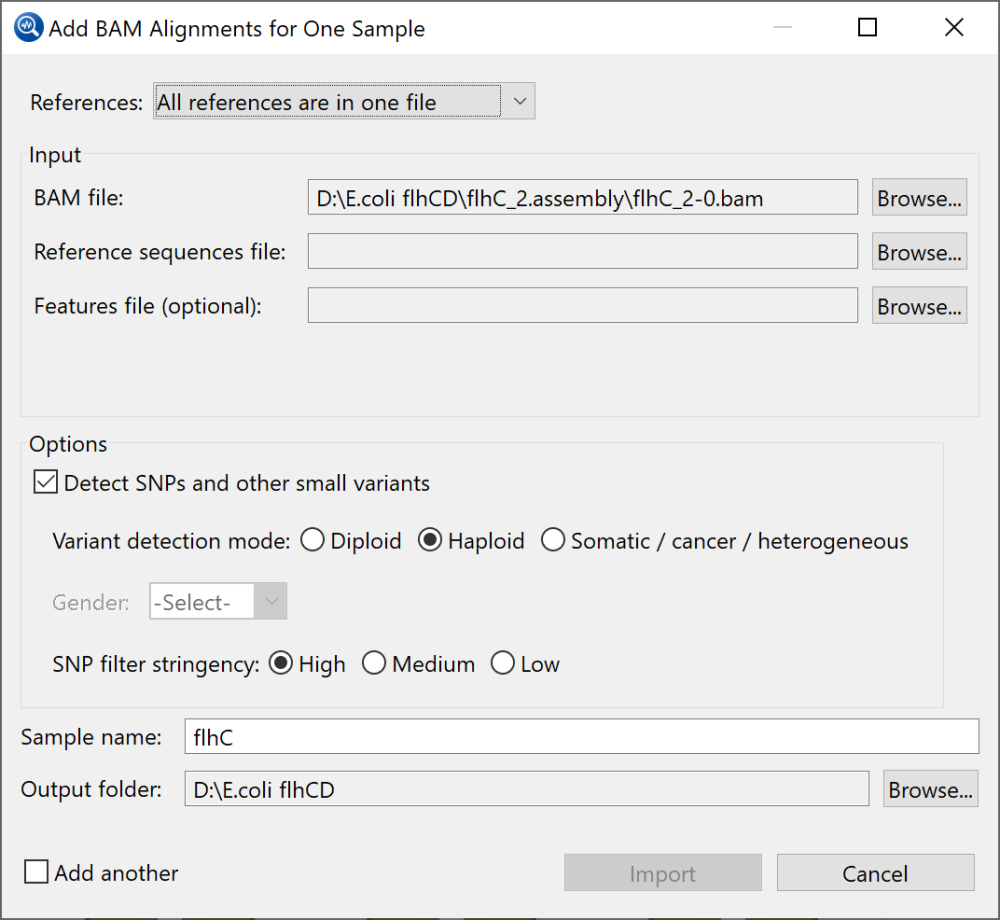Set SNP filter stringency to Medium
Viewport: 1000px width, 920px height.
point(374,663)
